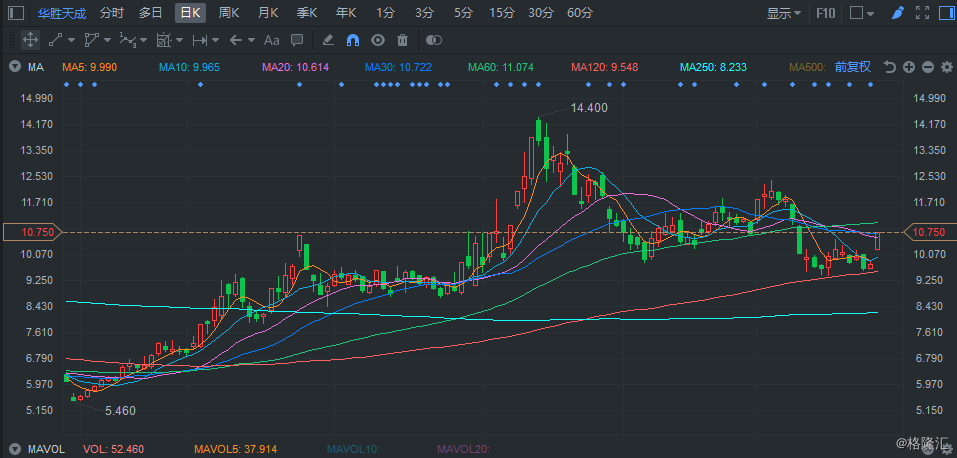Zoom in the chart with plus icon
This screenshot has height=458, width=957.
[x=909, y=67]
